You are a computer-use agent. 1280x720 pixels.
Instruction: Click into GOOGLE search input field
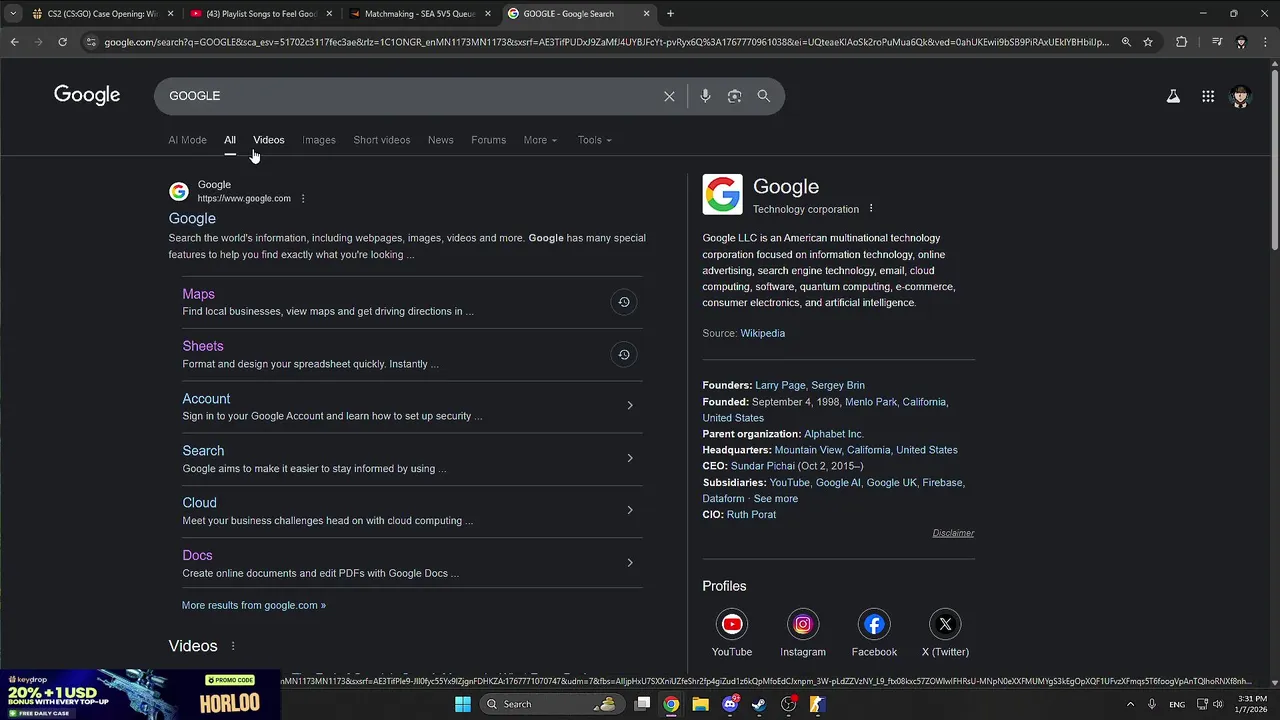pos(410,96)
